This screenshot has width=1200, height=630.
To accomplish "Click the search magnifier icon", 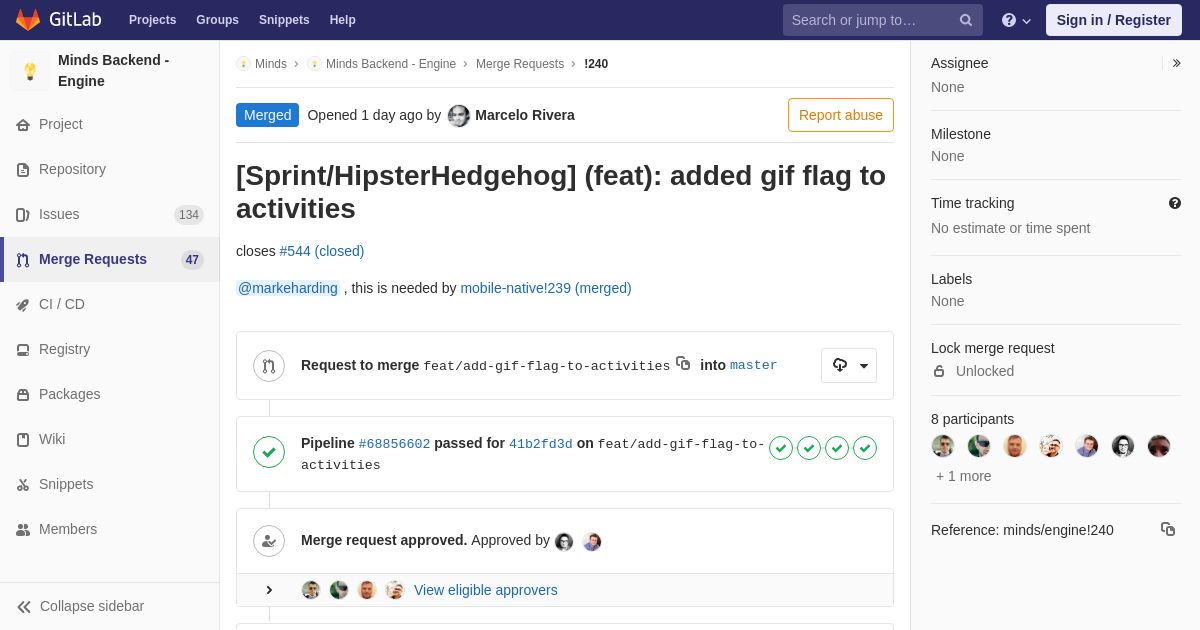I will 966,20.
